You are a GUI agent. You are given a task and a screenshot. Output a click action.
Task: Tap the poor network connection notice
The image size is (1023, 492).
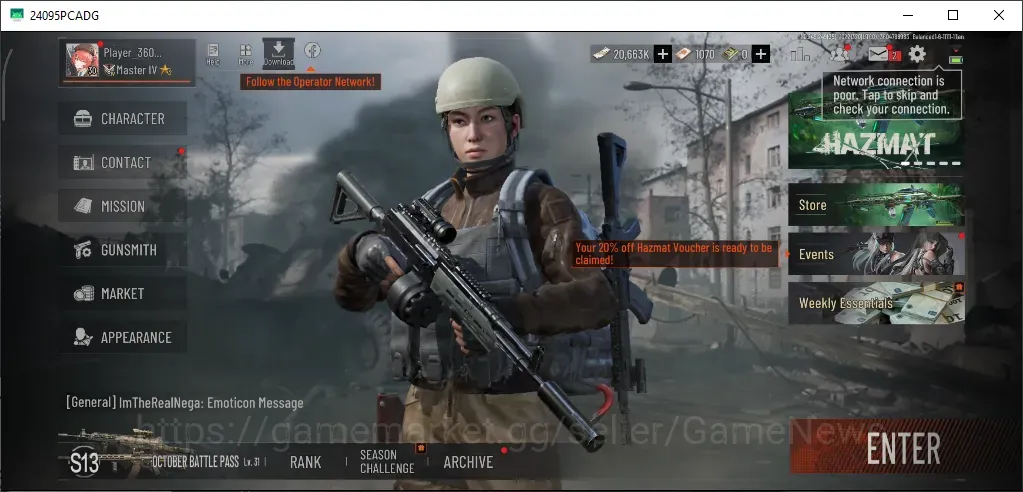(891, 95)
